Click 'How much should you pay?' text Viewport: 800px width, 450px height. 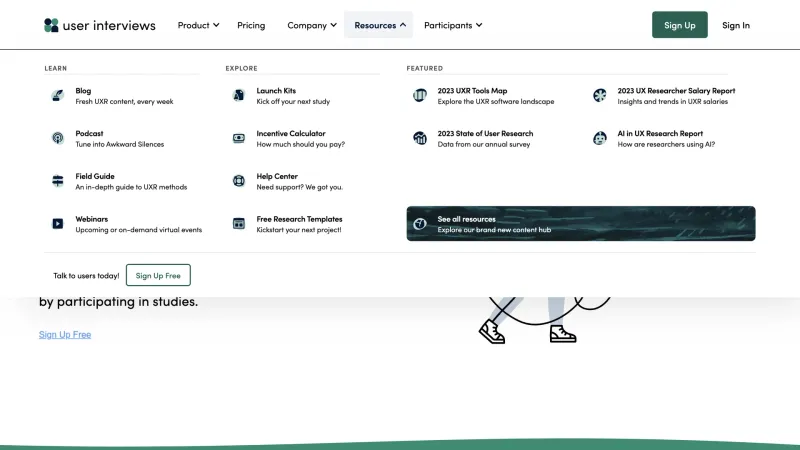(x=301, y=144)
